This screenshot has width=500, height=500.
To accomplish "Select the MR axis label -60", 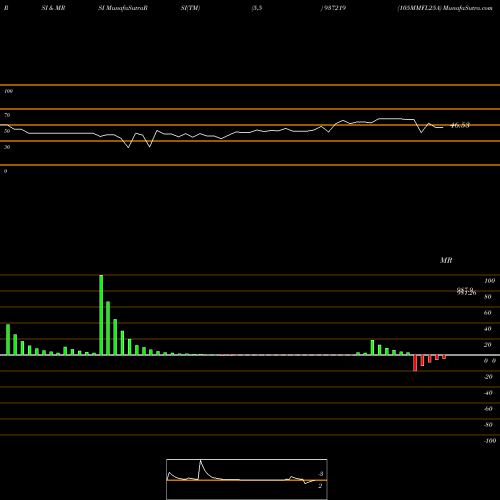I will point(488,409).
